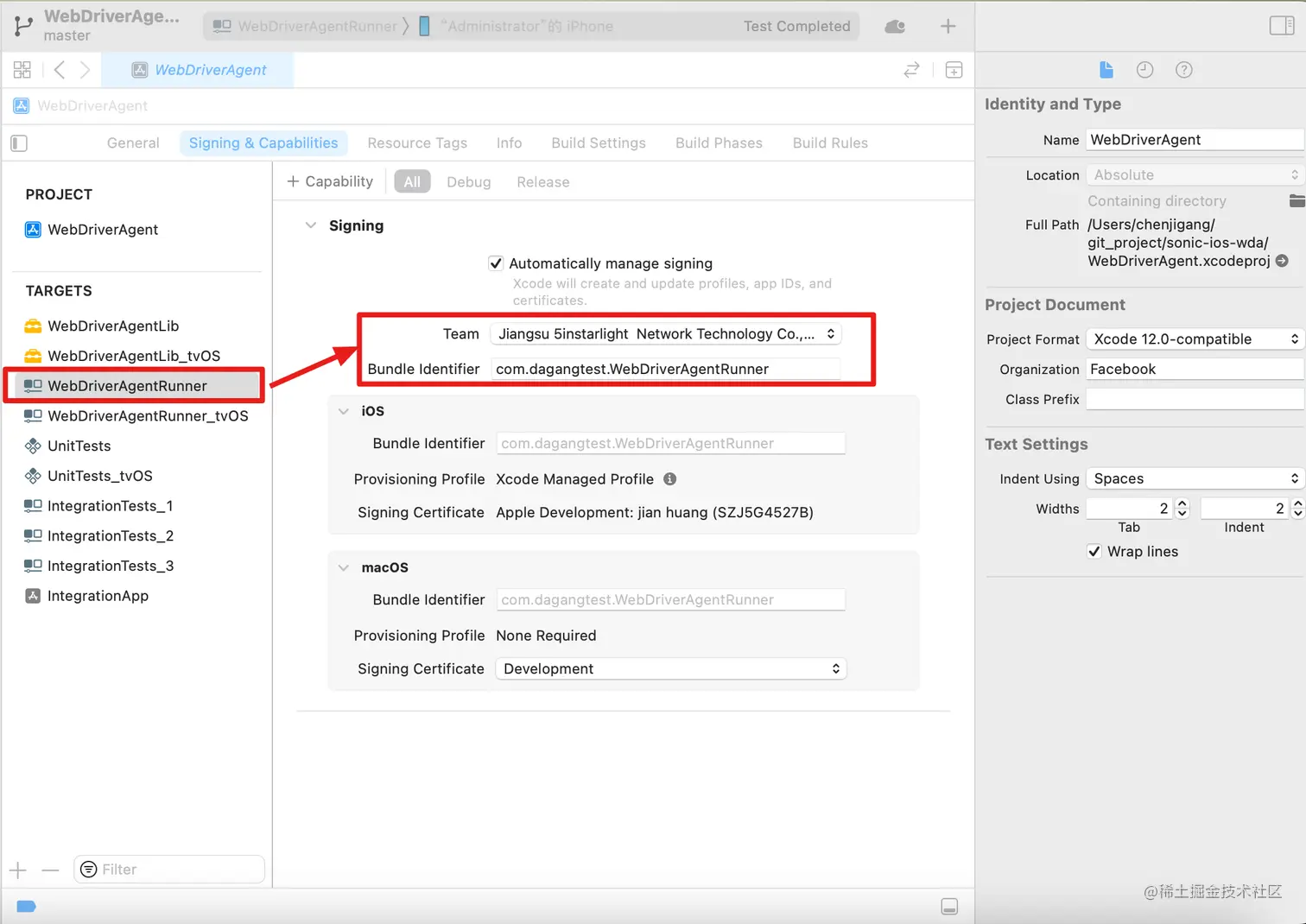Select the UnitTests target
This screenshot has width=1306, height=924.
pyautogui.click(x=67, y=446)
